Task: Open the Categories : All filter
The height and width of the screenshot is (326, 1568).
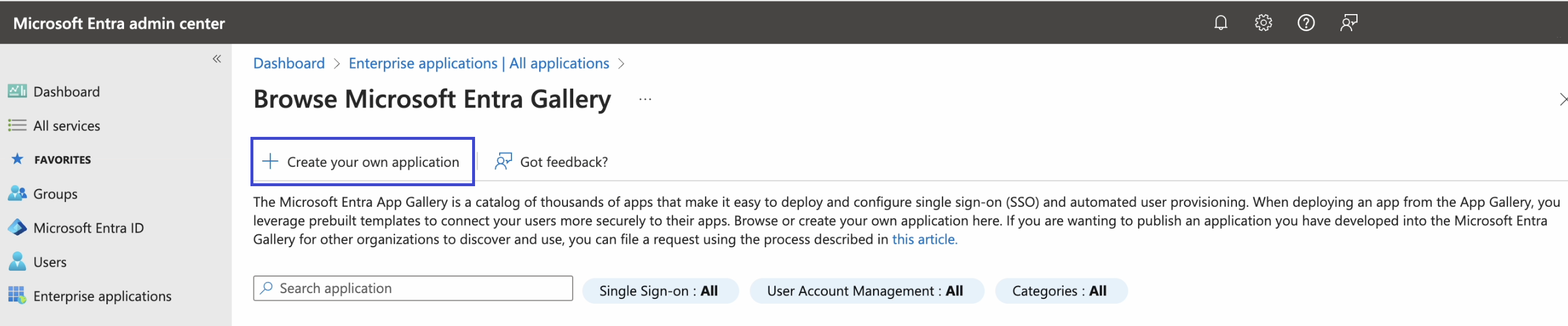Action: point(1061,291)
